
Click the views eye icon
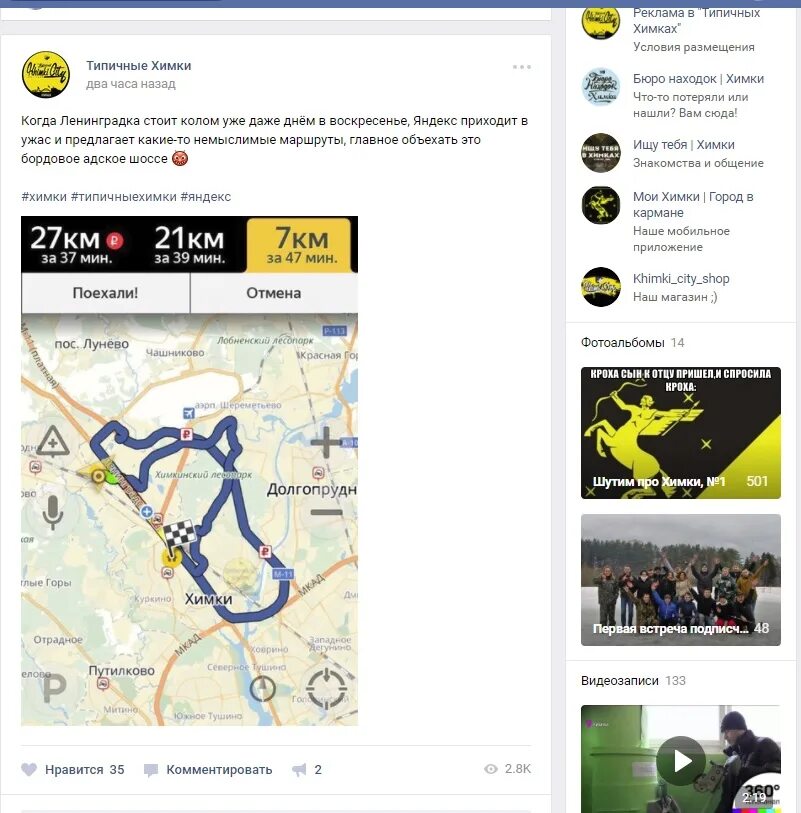click(491, 769)
